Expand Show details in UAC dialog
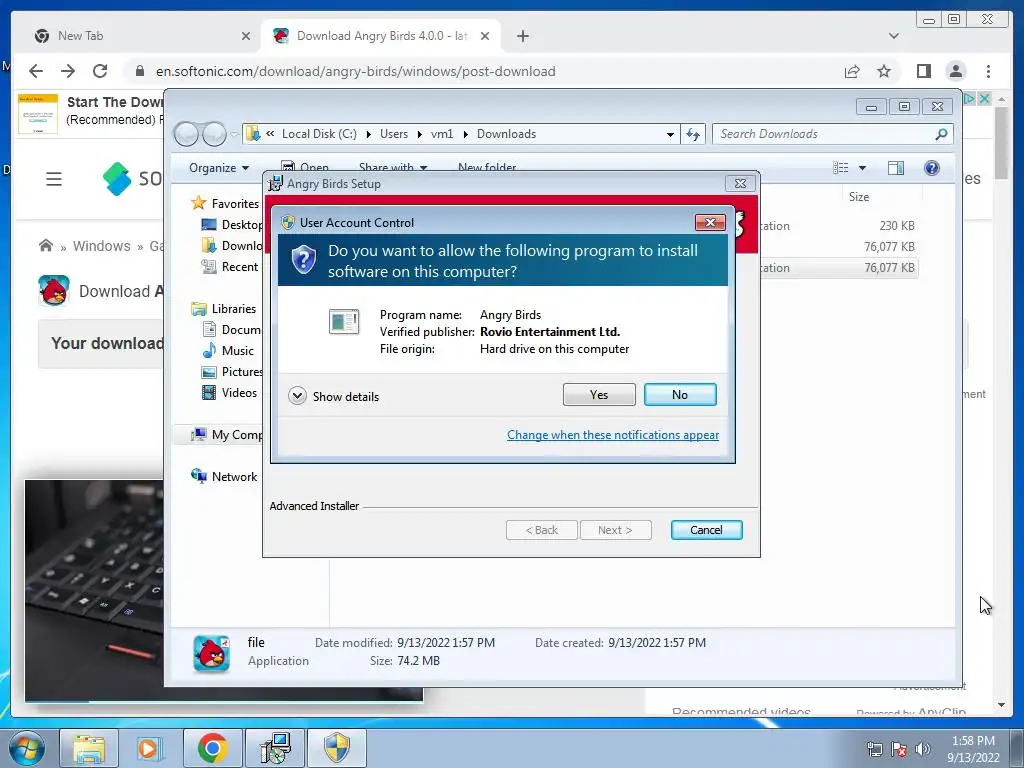The height and width of the screenshot is (768, 1024). [x=334, y=396]
